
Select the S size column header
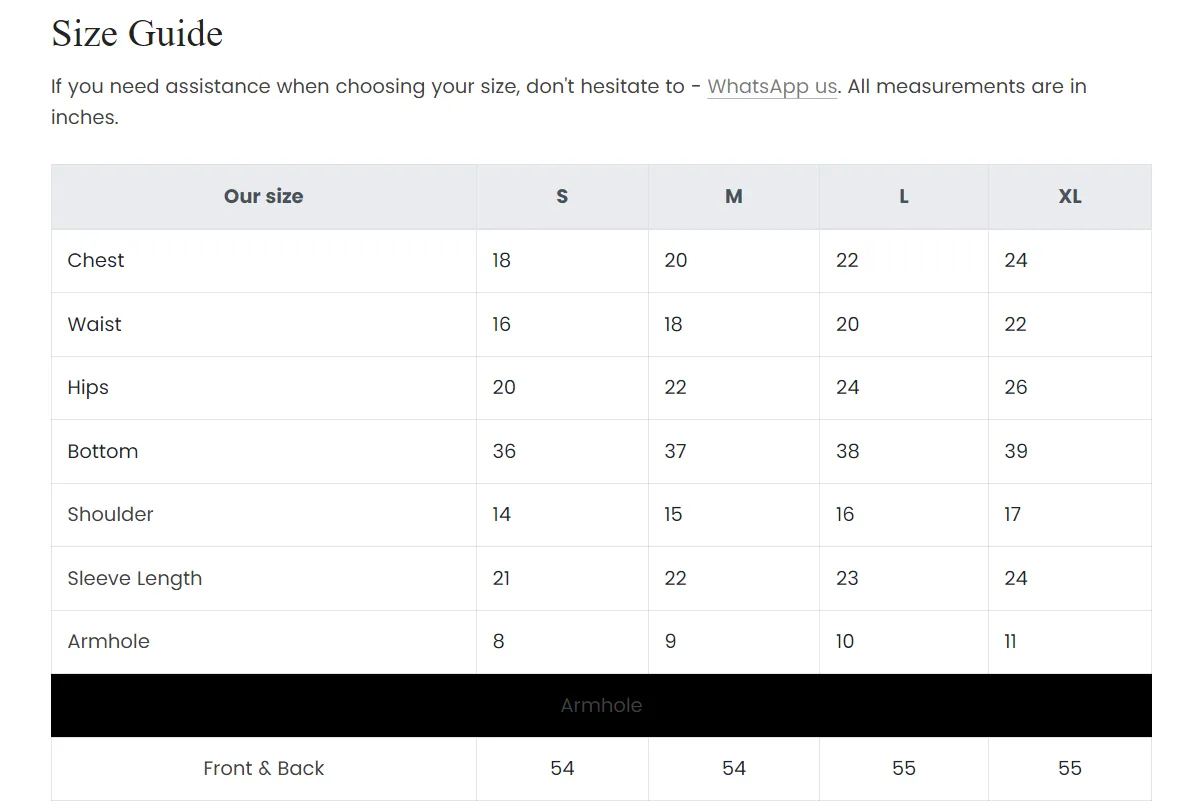point(562,197)
